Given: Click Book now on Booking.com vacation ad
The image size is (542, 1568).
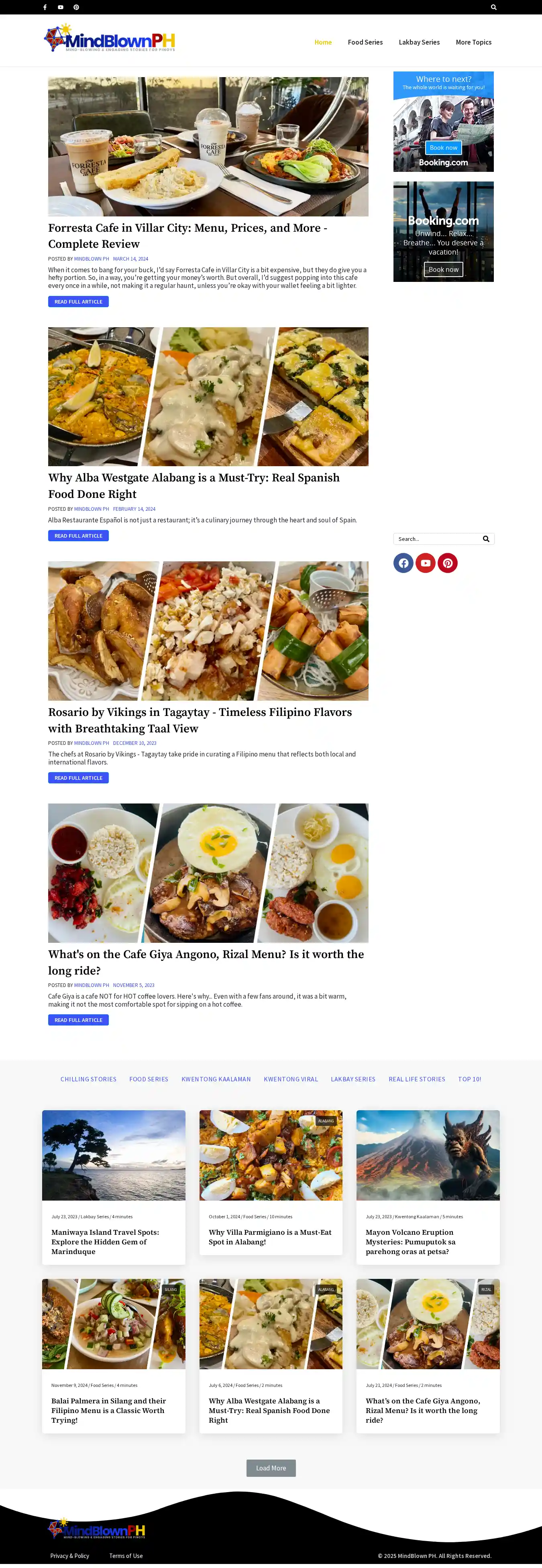Looking at the screenshot, I should tap(444, 270).
